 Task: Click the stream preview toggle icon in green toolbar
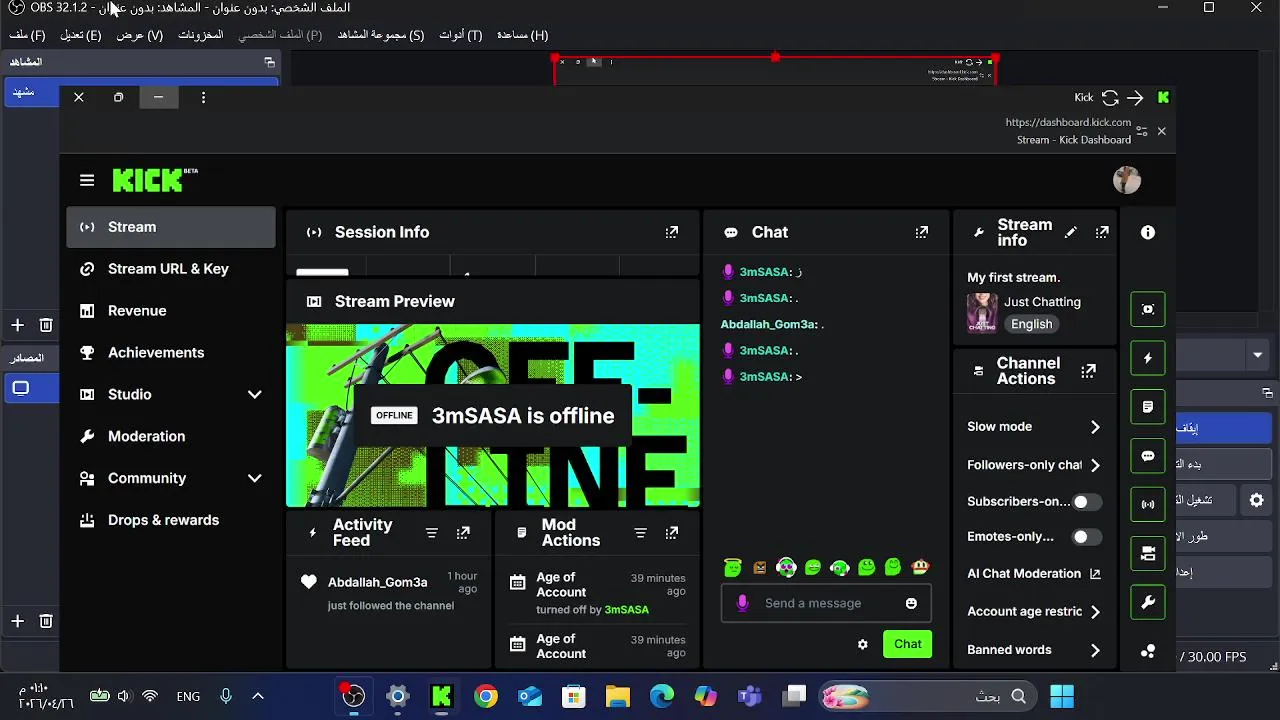point(1148,309)
